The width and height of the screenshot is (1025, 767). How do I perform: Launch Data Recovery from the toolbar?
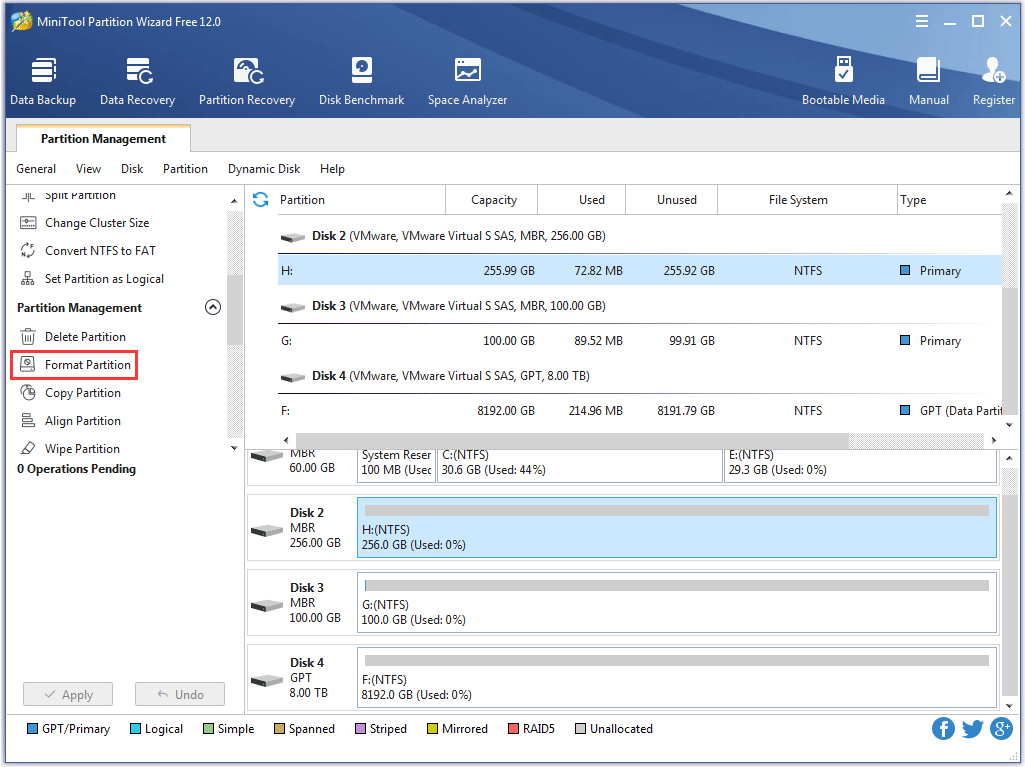tap(137, 81)
